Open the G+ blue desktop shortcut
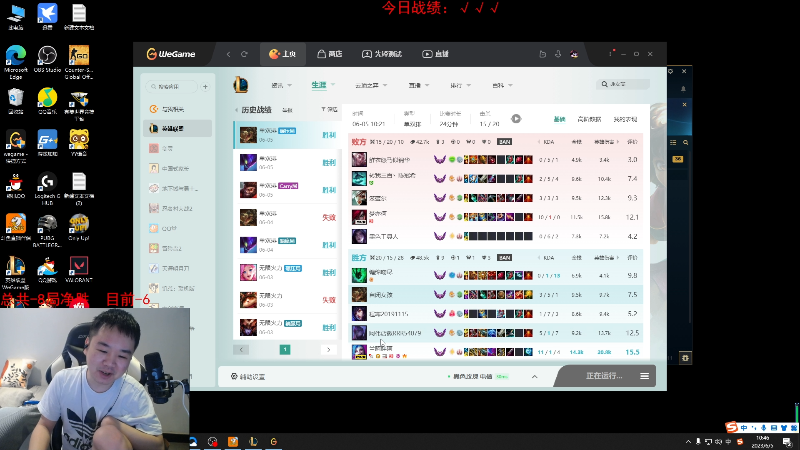This screenshot has width=800, height=450. [x=47, y=143]
